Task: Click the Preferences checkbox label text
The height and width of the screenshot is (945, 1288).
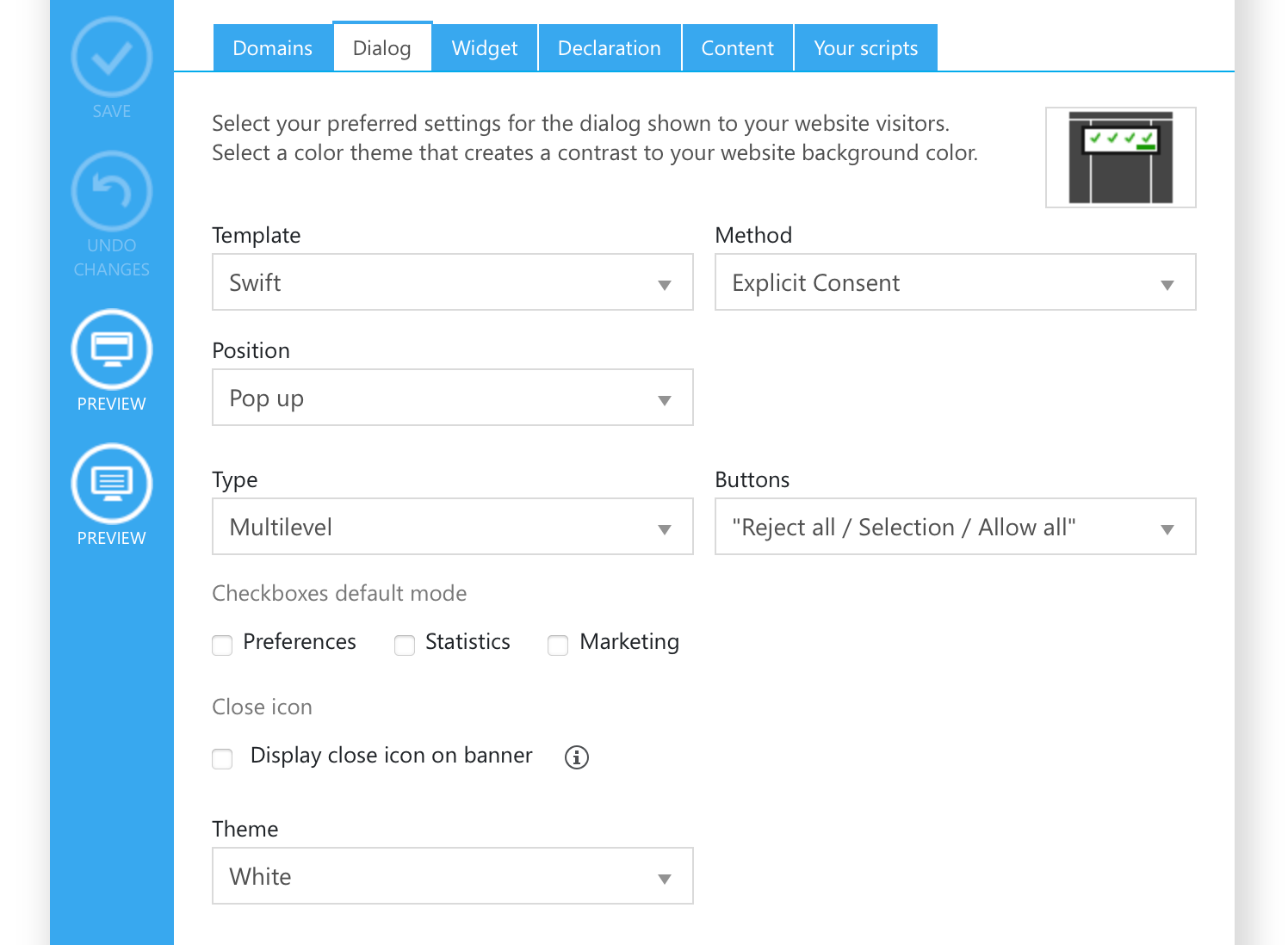Action: 300,642
